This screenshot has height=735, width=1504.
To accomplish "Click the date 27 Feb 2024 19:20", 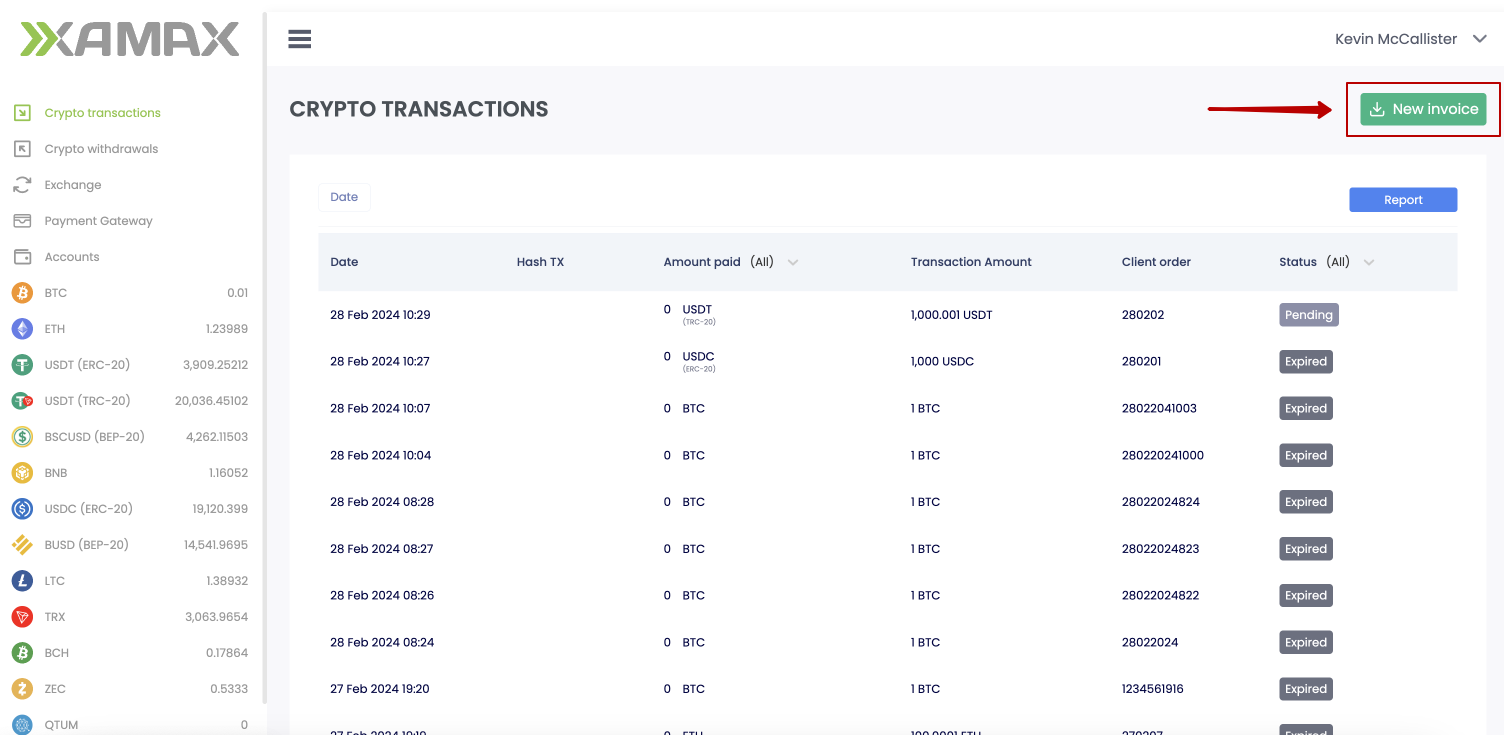I will (380, 689).
